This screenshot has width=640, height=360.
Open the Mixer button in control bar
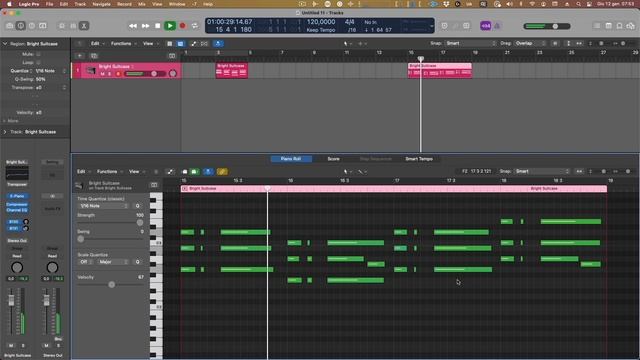click(x=73, y=26)
